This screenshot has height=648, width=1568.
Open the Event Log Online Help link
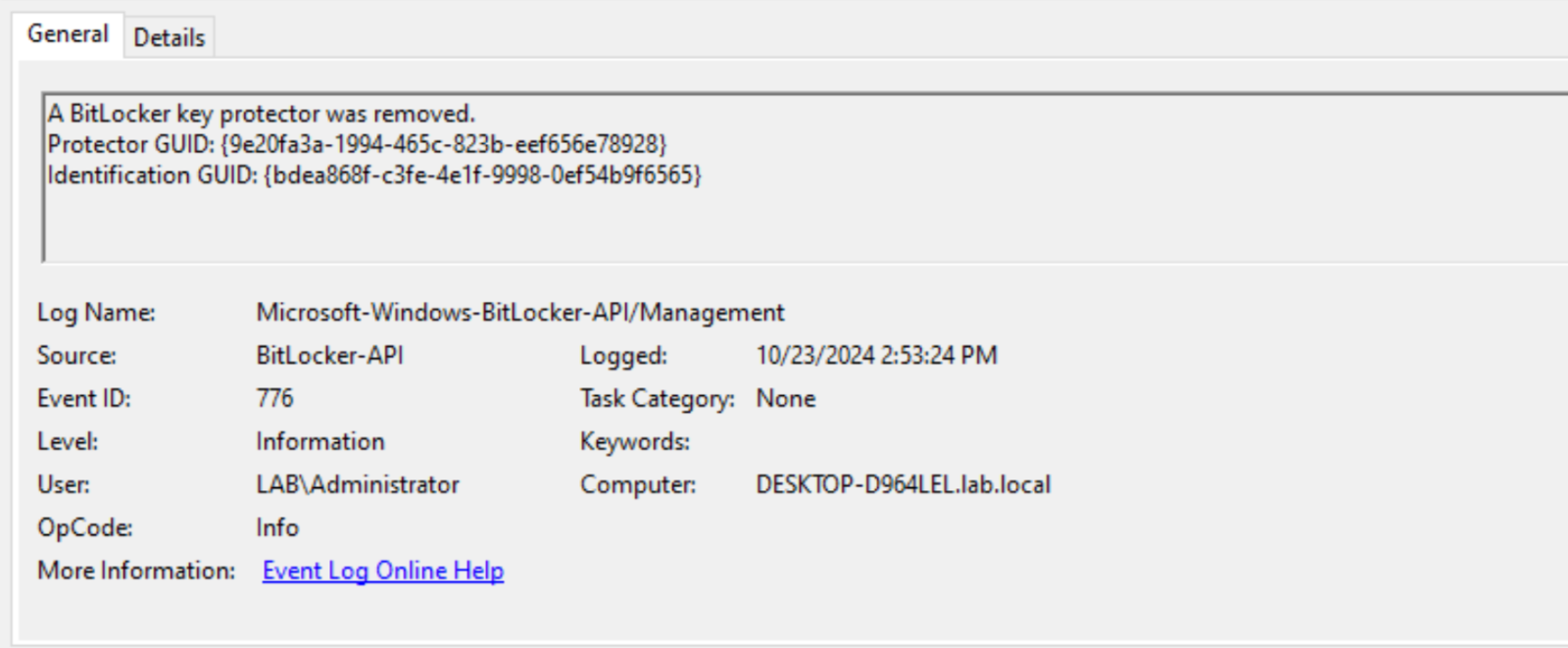click(382, 571)
